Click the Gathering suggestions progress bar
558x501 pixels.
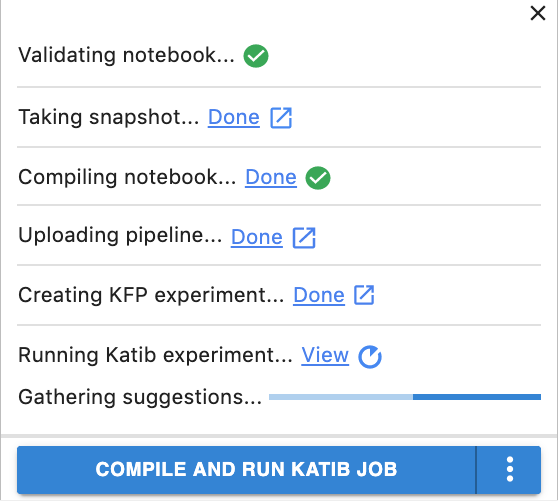[x=405, y=397]
